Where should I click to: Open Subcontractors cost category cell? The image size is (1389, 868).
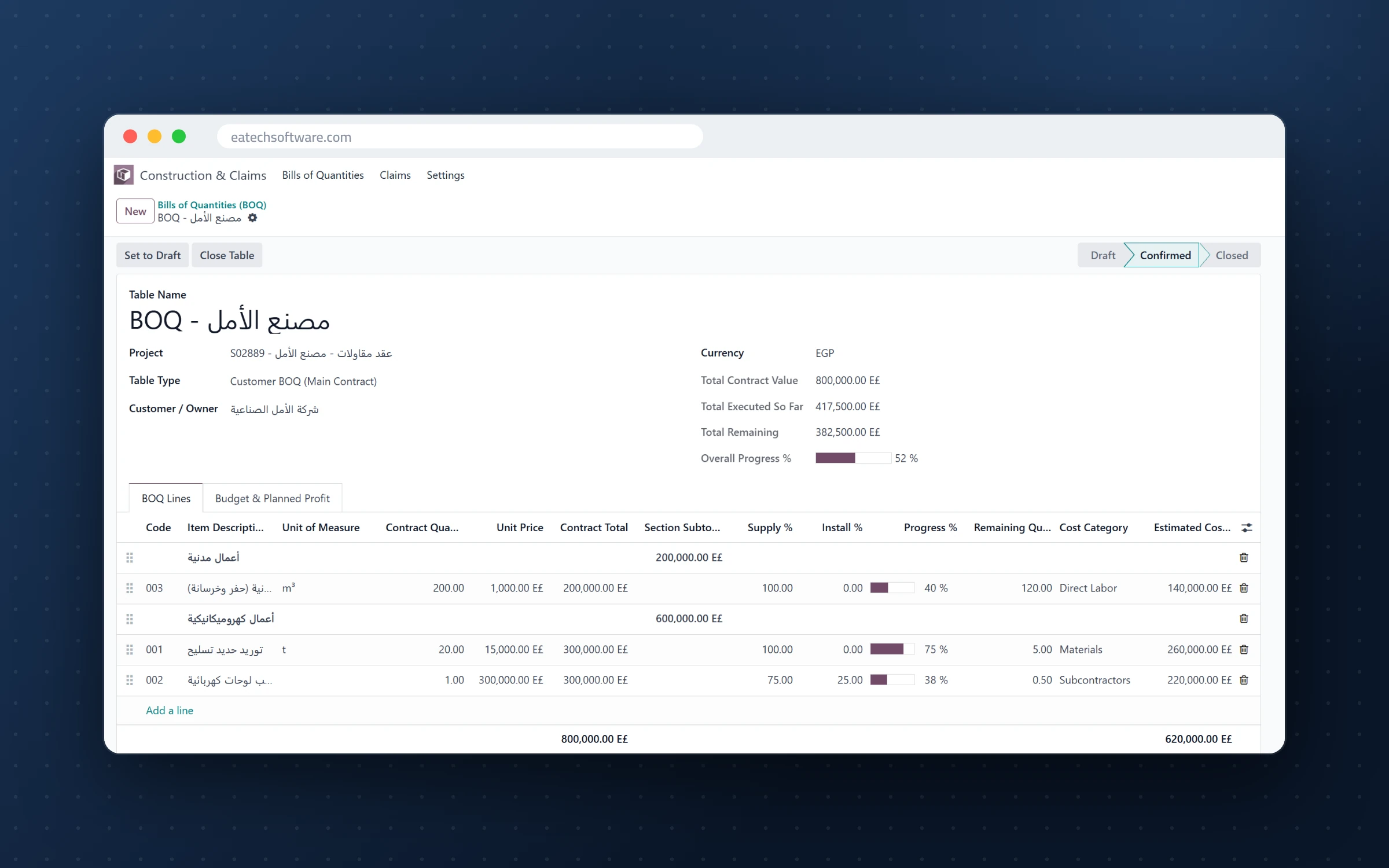coord(1094,681)
